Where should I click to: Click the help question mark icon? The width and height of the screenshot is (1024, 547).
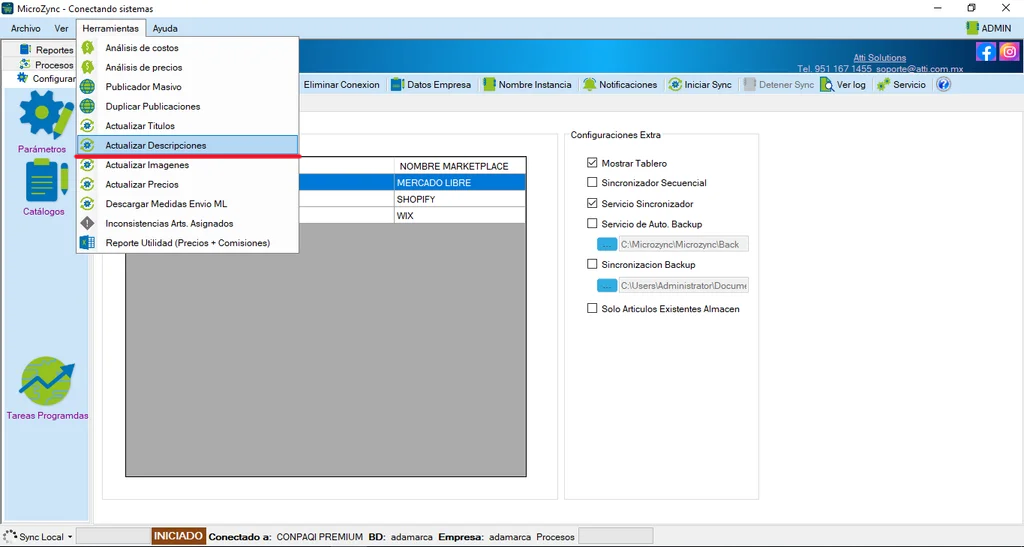coord(943,84)
